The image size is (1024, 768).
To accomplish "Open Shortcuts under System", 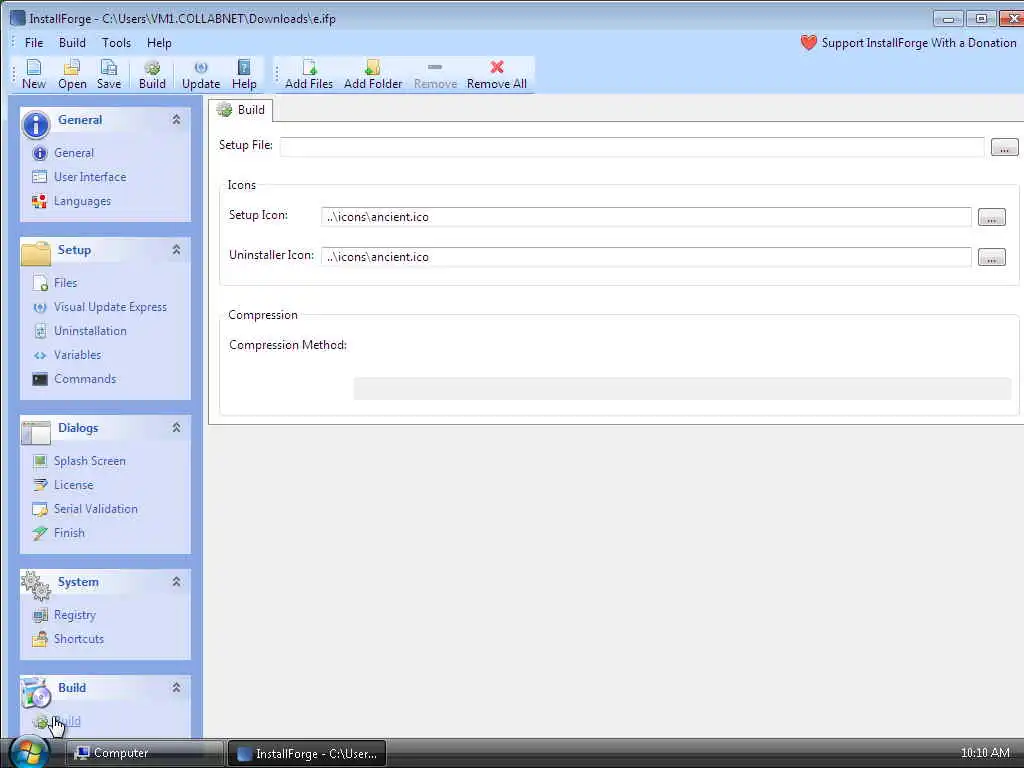I will point(68,639).
